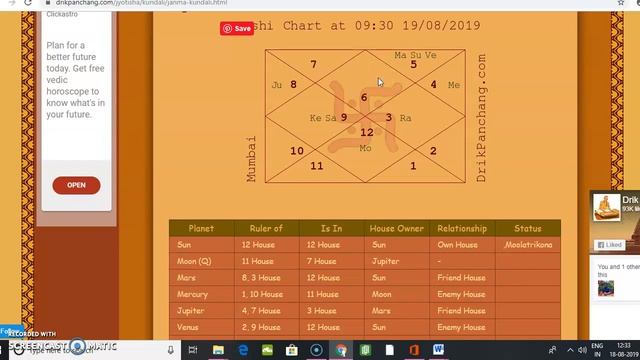Click the padlock site security icon

click(x=48, y=2)
